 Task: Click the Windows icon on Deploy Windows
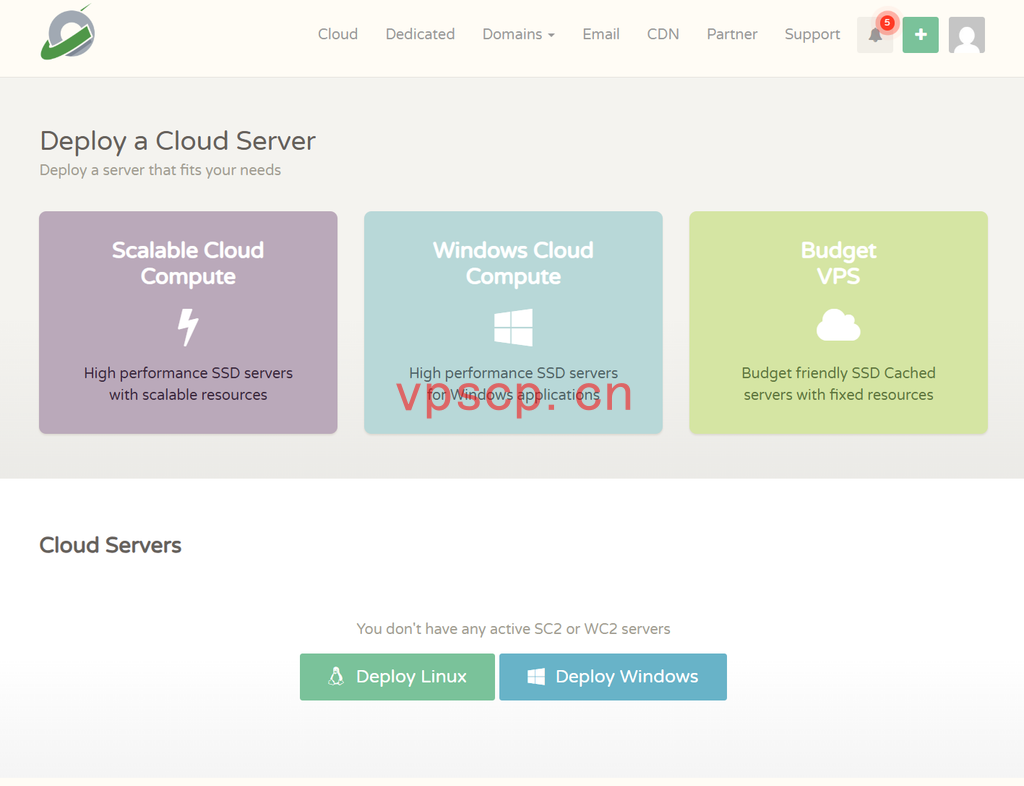click(536, 676)
